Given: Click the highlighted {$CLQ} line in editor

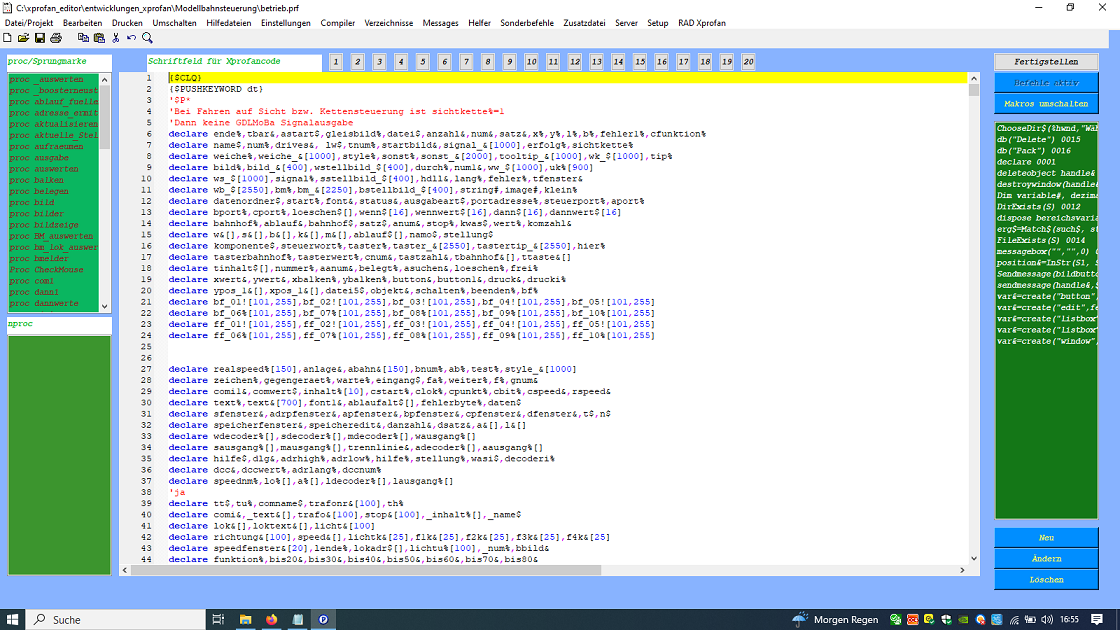Looking at the screenshot, I should 568,78.
